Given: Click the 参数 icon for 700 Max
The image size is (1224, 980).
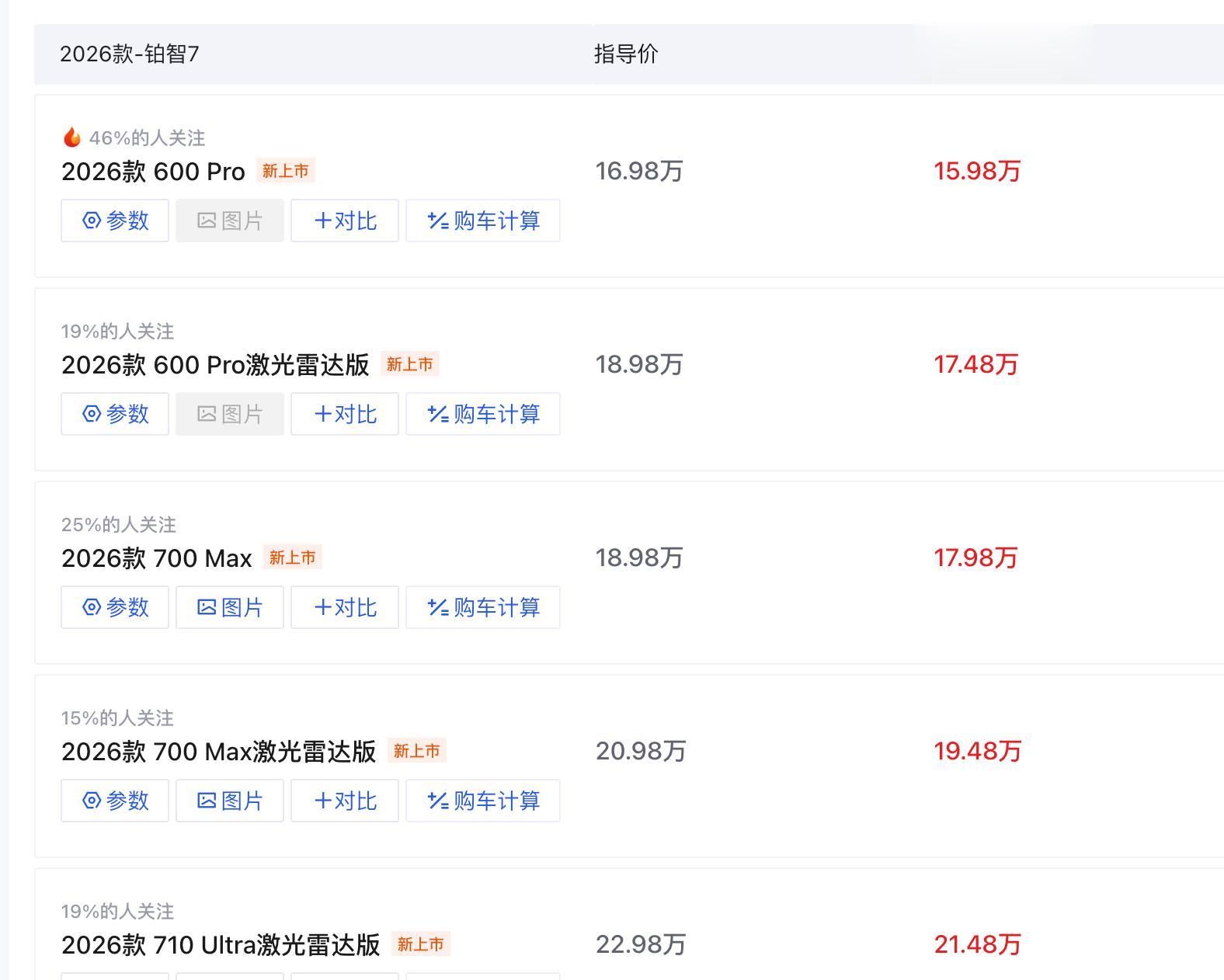Looking at the screenshot, I should click(92, 607).
